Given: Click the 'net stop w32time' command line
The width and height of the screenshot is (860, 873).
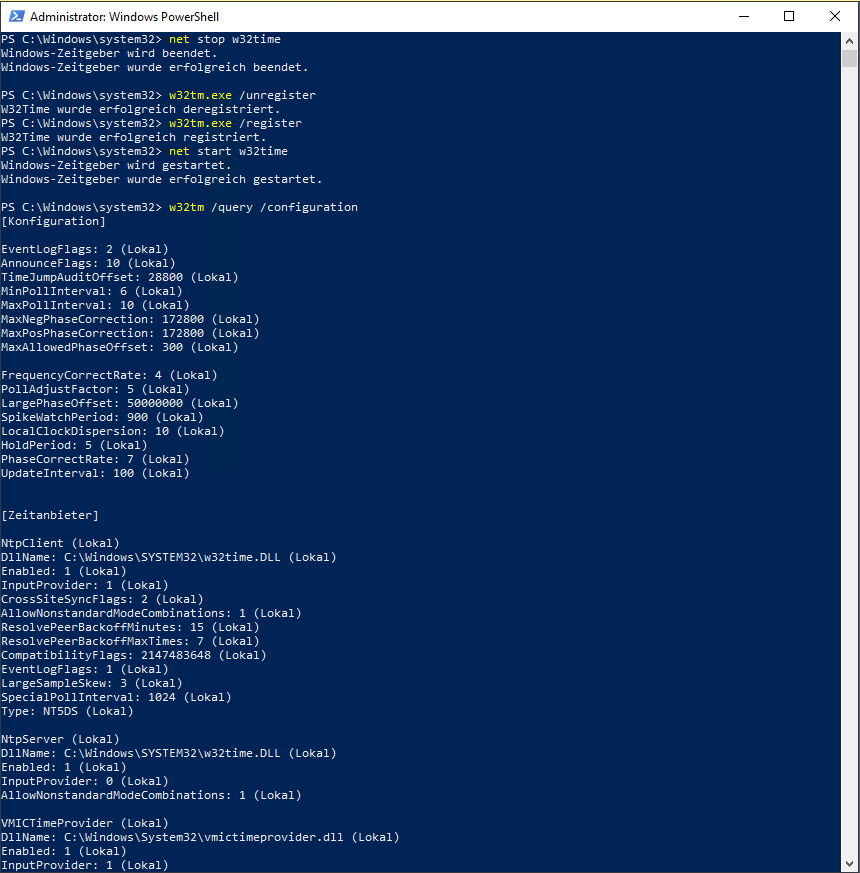Looking at the screenshot, I should point(141,40).
